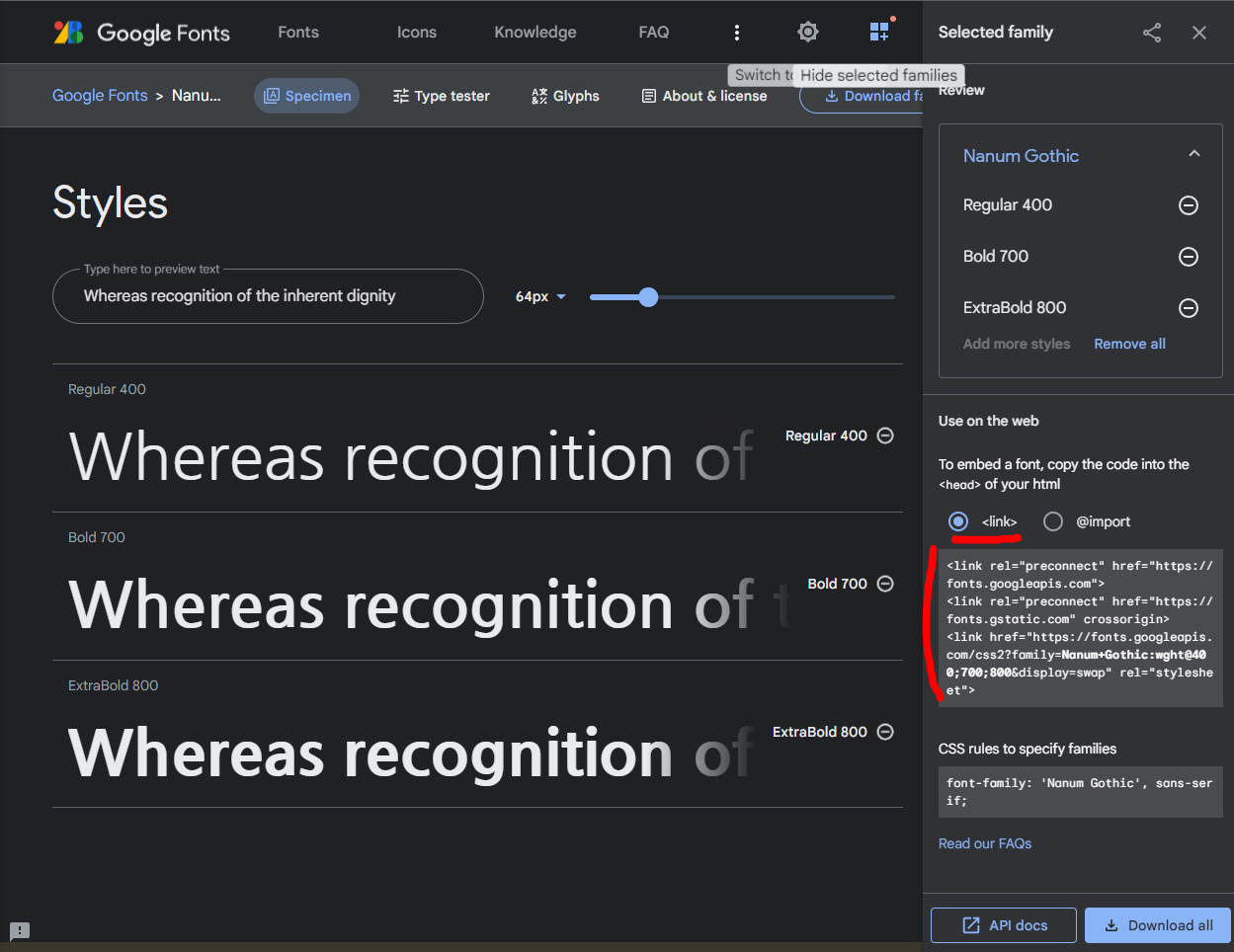Open the three-dot more options menu

[736, 33]
